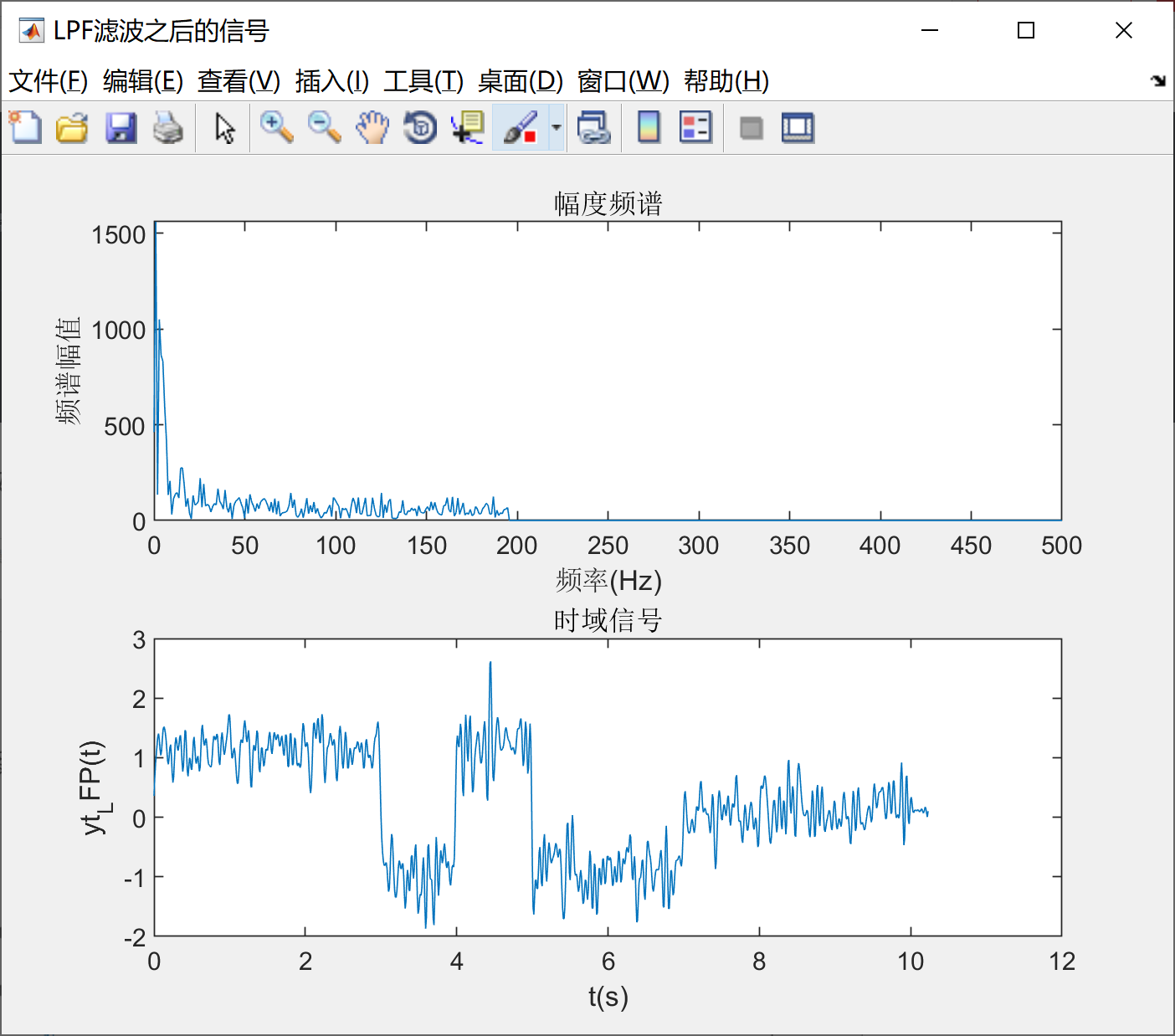The image size is (1175, 1036).
Task: Open the 编辑(E) menu
Action: 143,81
